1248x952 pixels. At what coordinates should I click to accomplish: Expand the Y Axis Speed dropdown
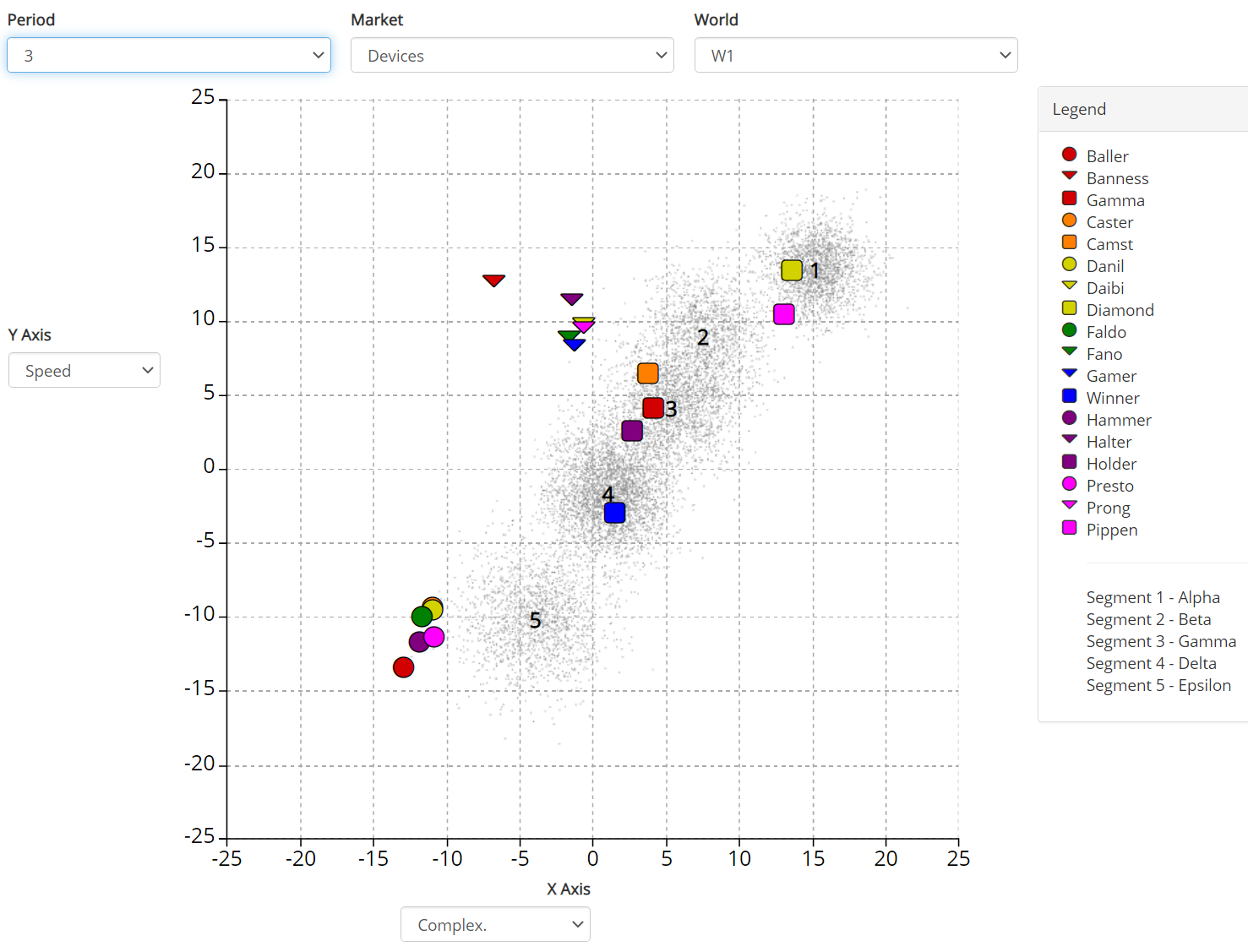coord(84,370)
